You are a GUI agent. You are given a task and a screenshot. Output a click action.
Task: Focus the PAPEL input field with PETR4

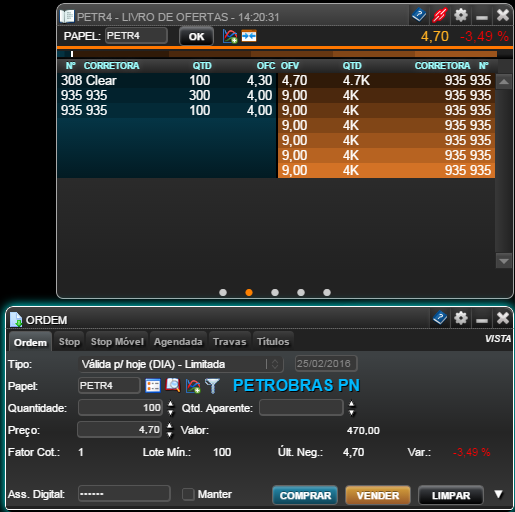[x=136, y=36]
